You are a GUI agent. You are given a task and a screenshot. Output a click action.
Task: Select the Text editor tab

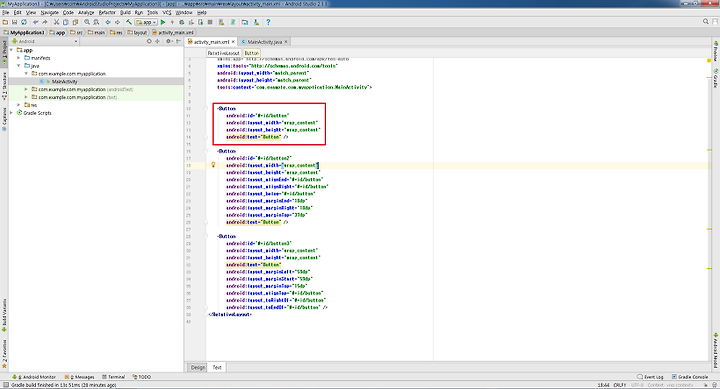(x=217, y=367)
